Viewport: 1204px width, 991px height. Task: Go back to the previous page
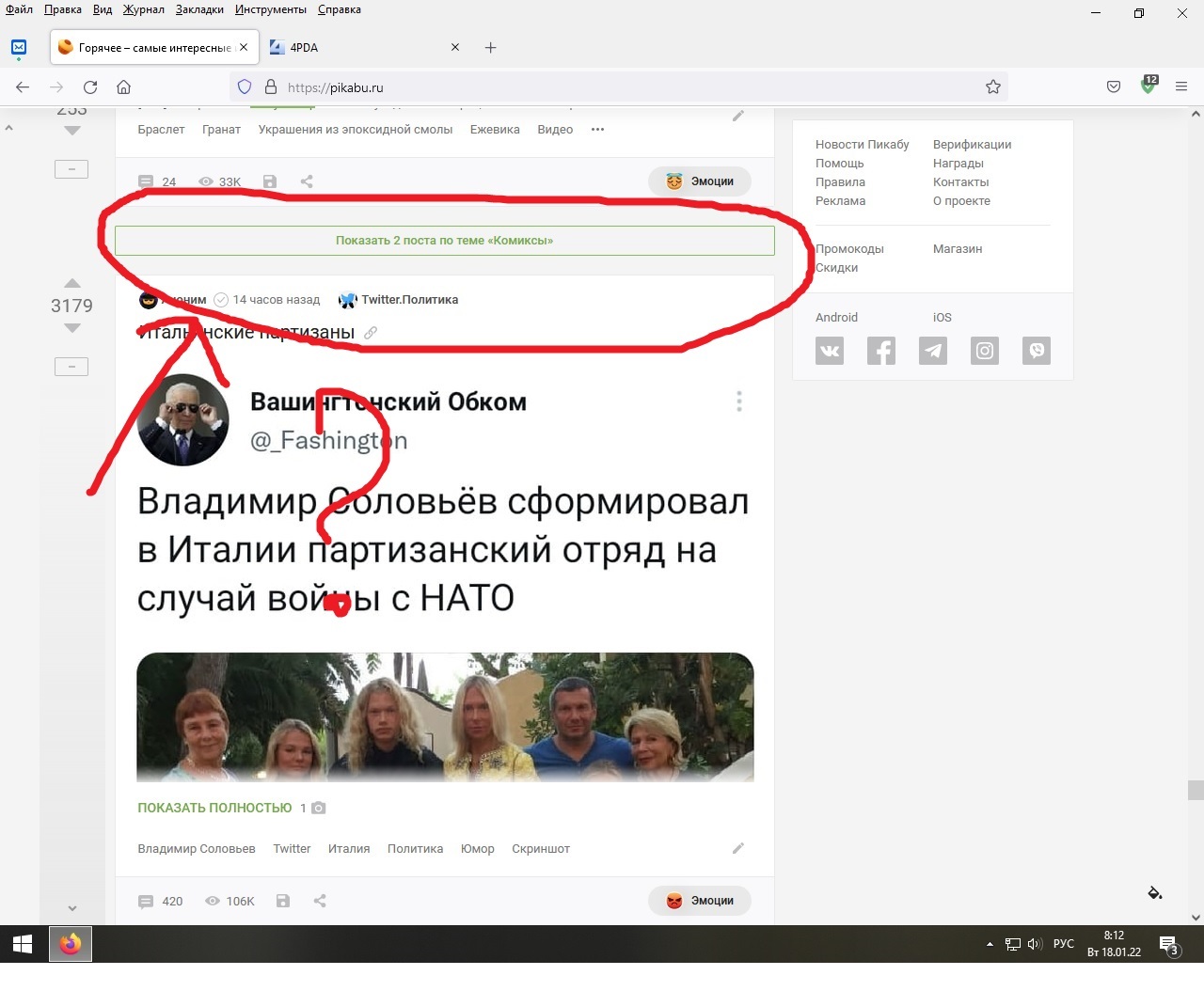(23, 87)
